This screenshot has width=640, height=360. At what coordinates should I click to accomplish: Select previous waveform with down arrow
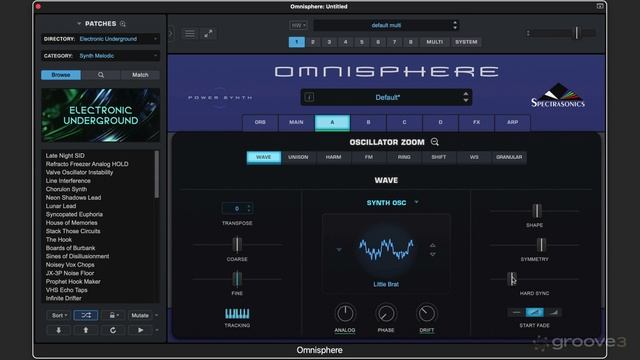tap(433, 254)
